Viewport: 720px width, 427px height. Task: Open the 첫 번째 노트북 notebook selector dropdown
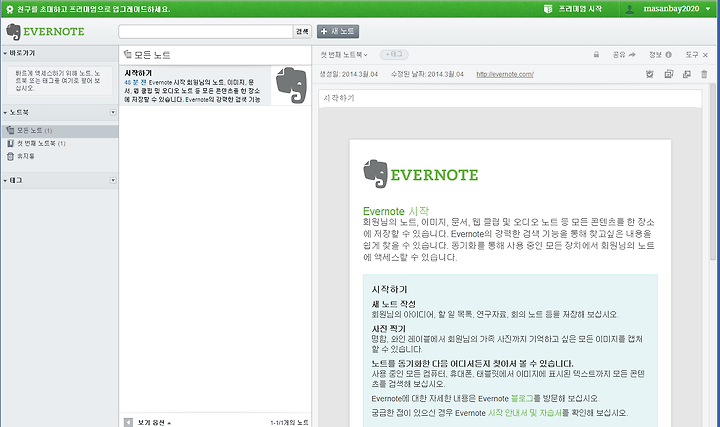coord(344,55)
